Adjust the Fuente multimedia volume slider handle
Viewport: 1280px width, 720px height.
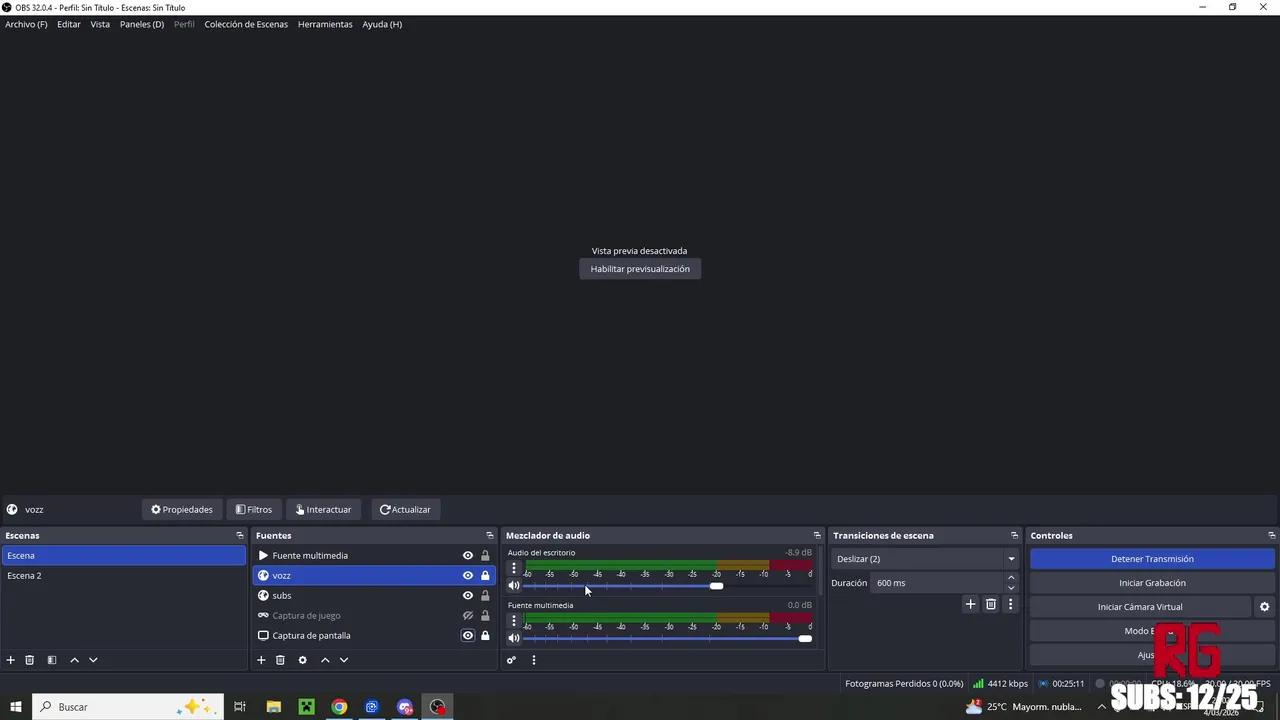tap(805, 638)
